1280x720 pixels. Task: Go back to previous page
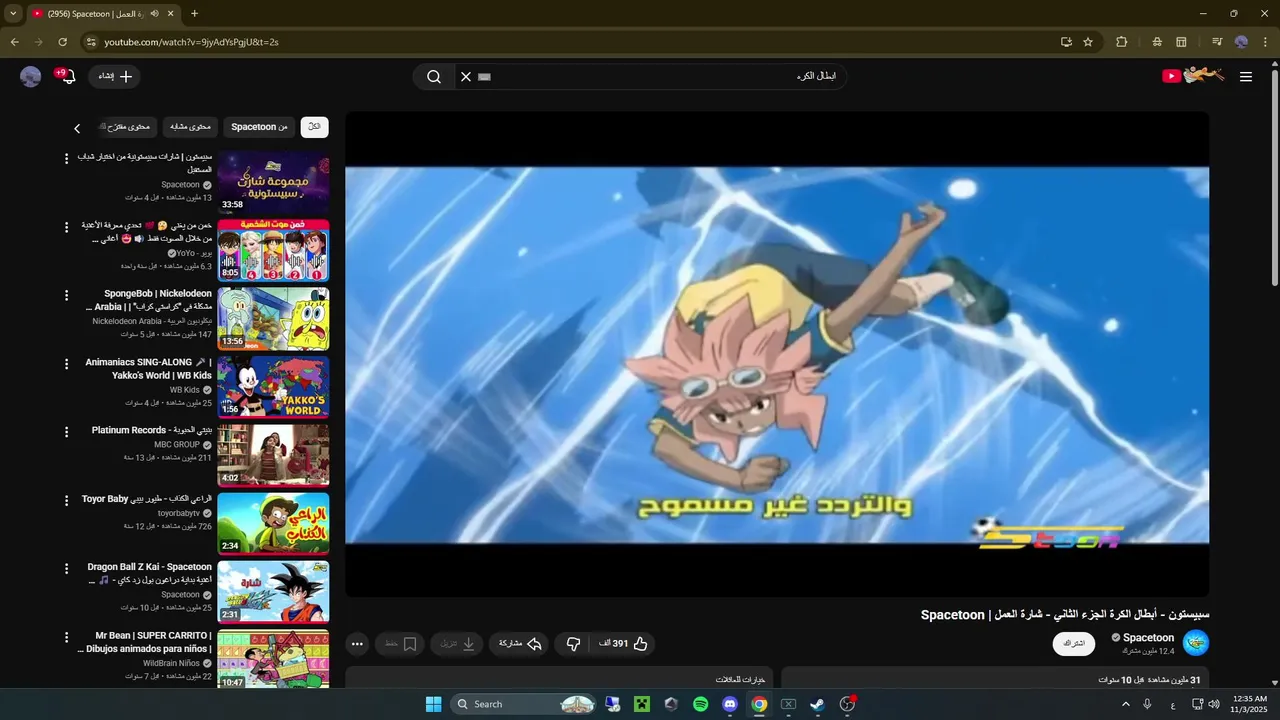tap(14, 42)
